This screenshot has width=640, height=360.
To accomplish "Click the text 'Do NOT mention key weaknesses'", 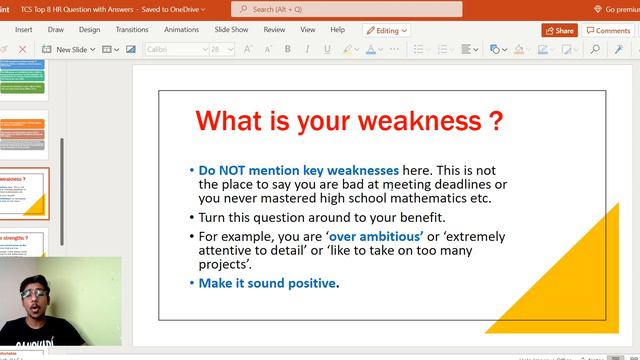I will tap(298, 170).
